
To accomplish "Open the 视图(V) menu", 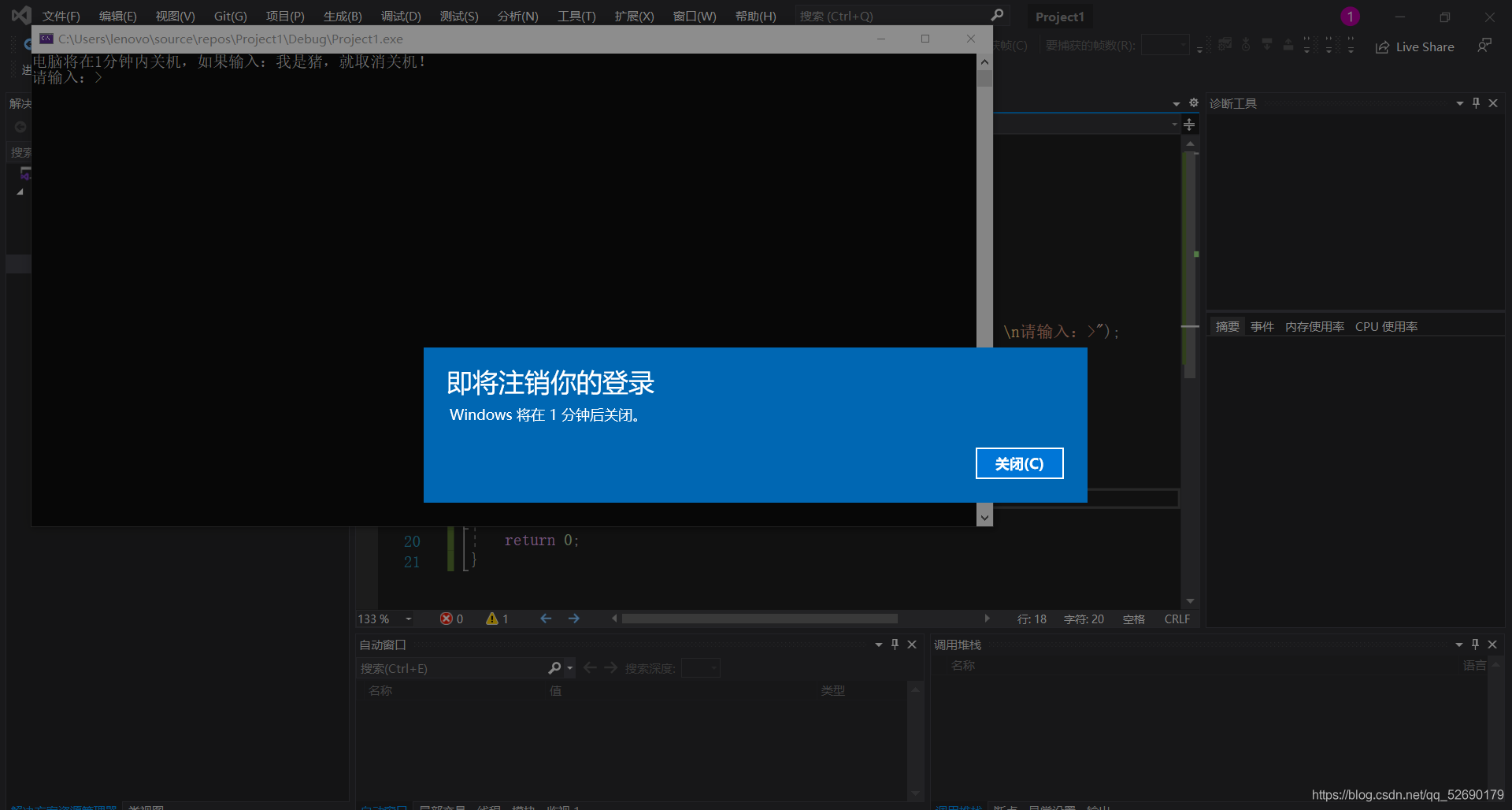I will pos(175,16).
